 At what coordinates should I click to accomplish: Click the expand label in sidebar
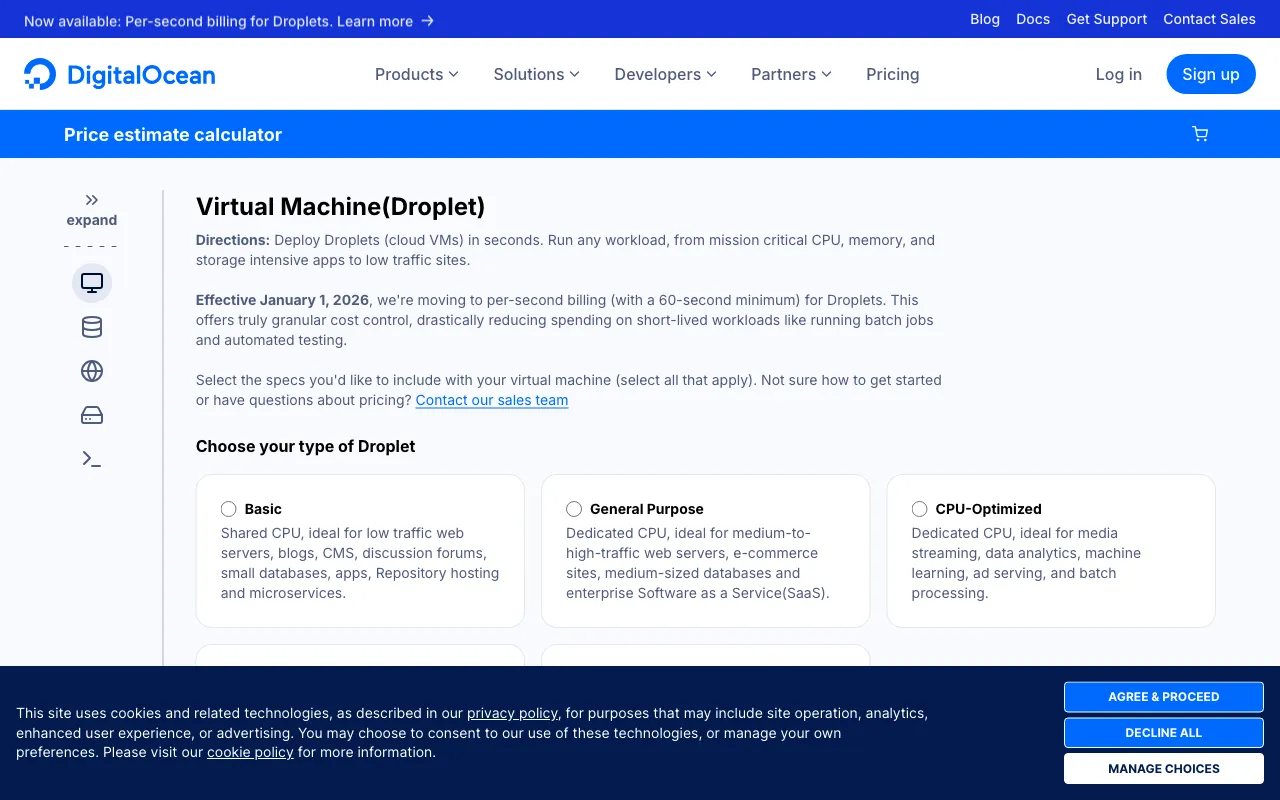pyautogui.click(x=92, y=220)
